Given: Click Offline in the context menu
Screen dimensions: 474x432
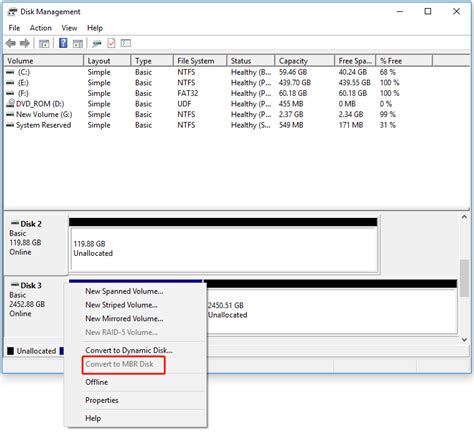Looking at the screenshot, I should pos(97,382).
